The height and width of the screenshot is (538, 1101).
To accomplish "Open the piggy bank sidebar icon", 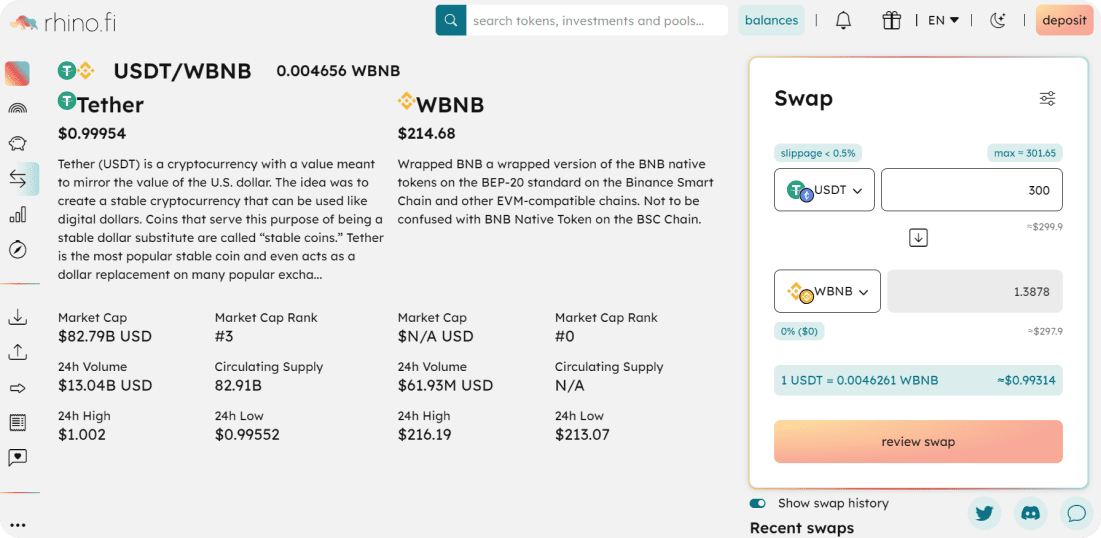I will click(18, 143).
